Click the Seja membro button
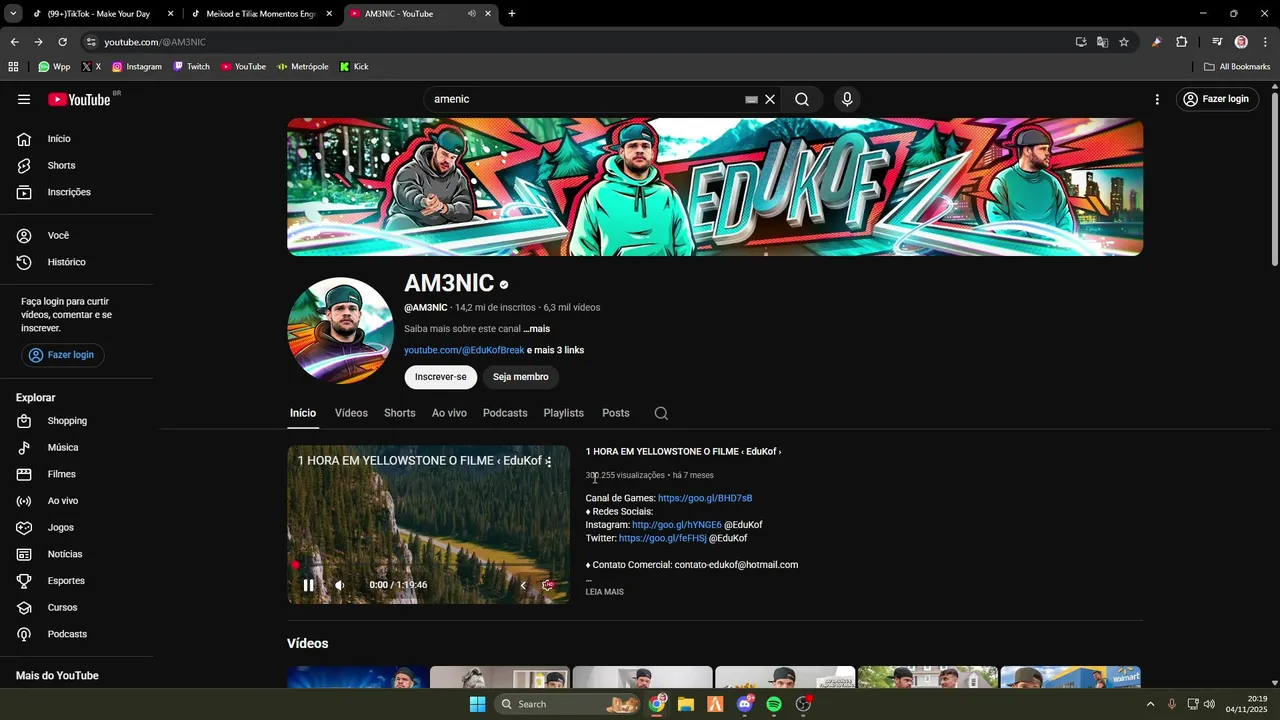Viewport: 1280px width, 720px height. click(x=520, y=377)
